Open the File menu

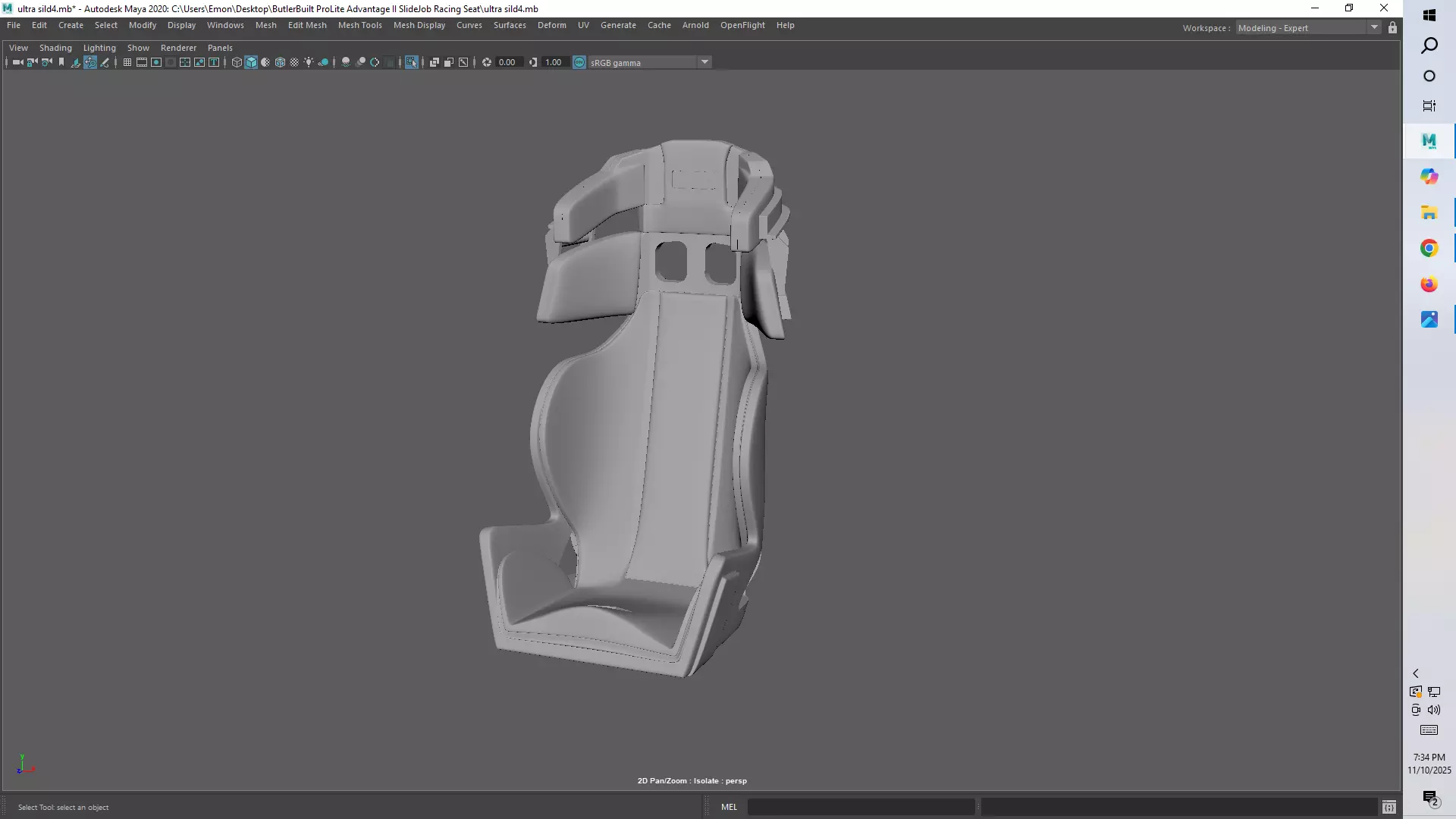tap(14, 25)
